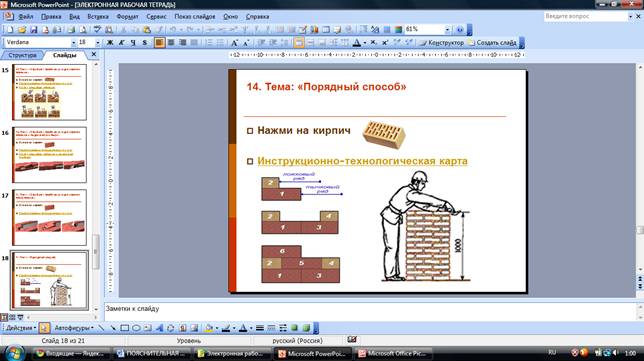Select the Oval drawing tool
644x361 pixels.
pos(136,328)
